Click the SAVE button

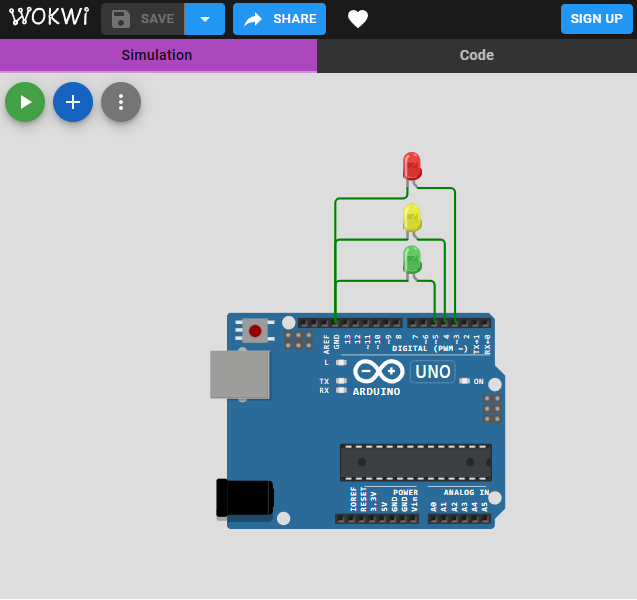pyautogui.click(x=143, y=19)
